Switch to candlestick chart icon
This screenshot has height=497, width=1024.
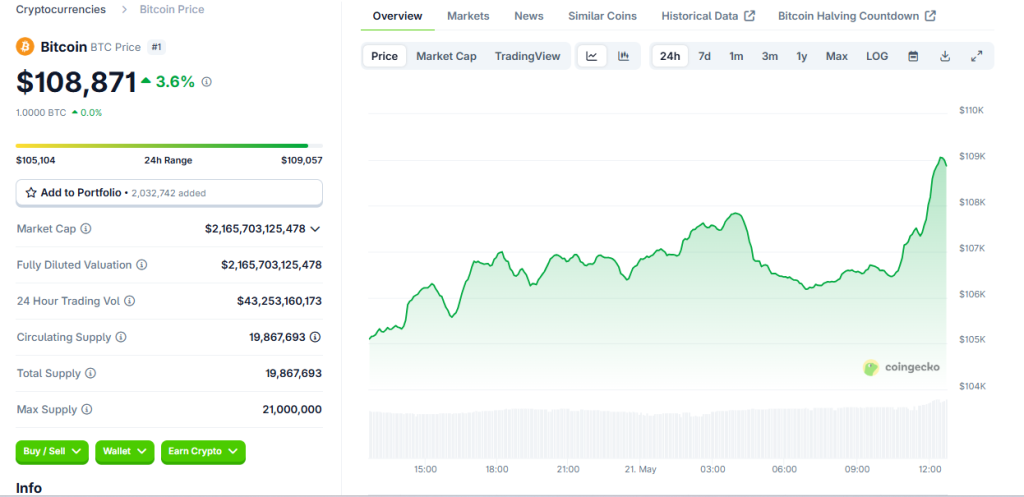[623, 56]
